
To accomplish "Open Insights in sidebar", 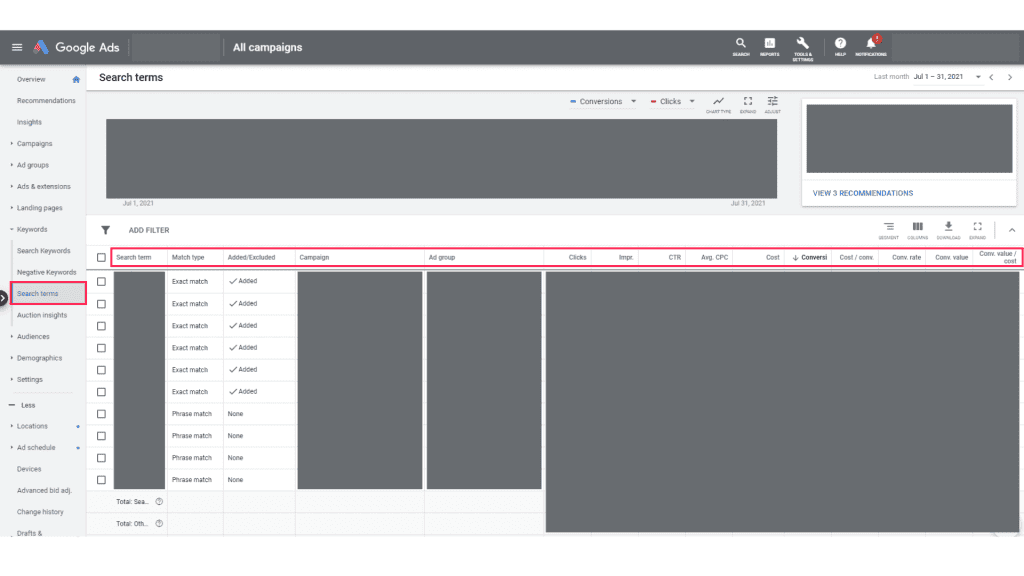I will 29,122.
